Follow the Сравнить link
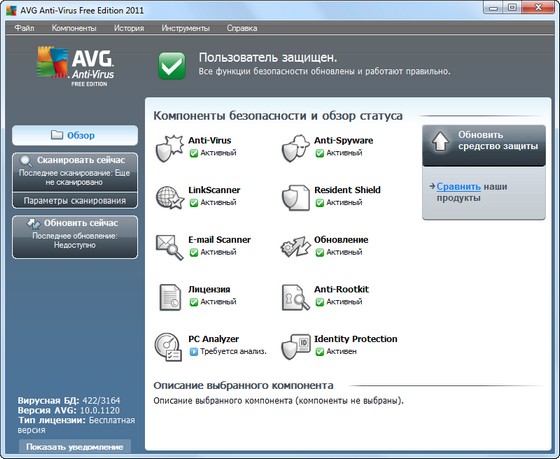 (x=459, y=186)
